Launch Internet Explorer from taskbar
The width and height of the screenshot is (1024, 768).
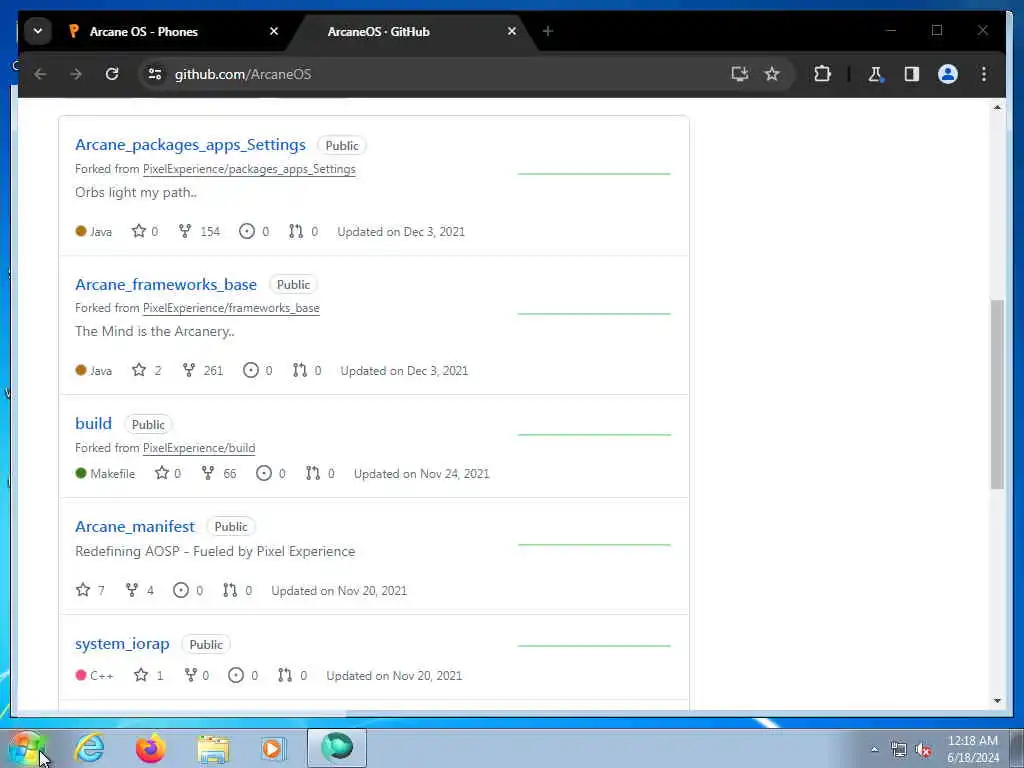click(x=89, y=748)
